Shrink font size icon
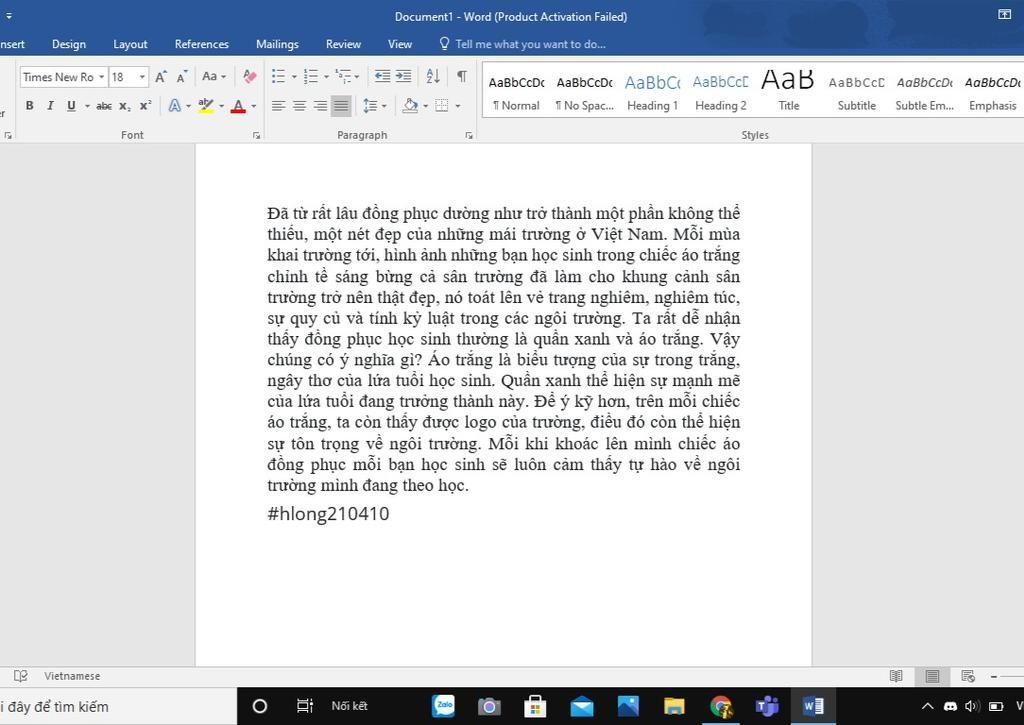Screen dimensions: 1024x725 coord(182,77)
